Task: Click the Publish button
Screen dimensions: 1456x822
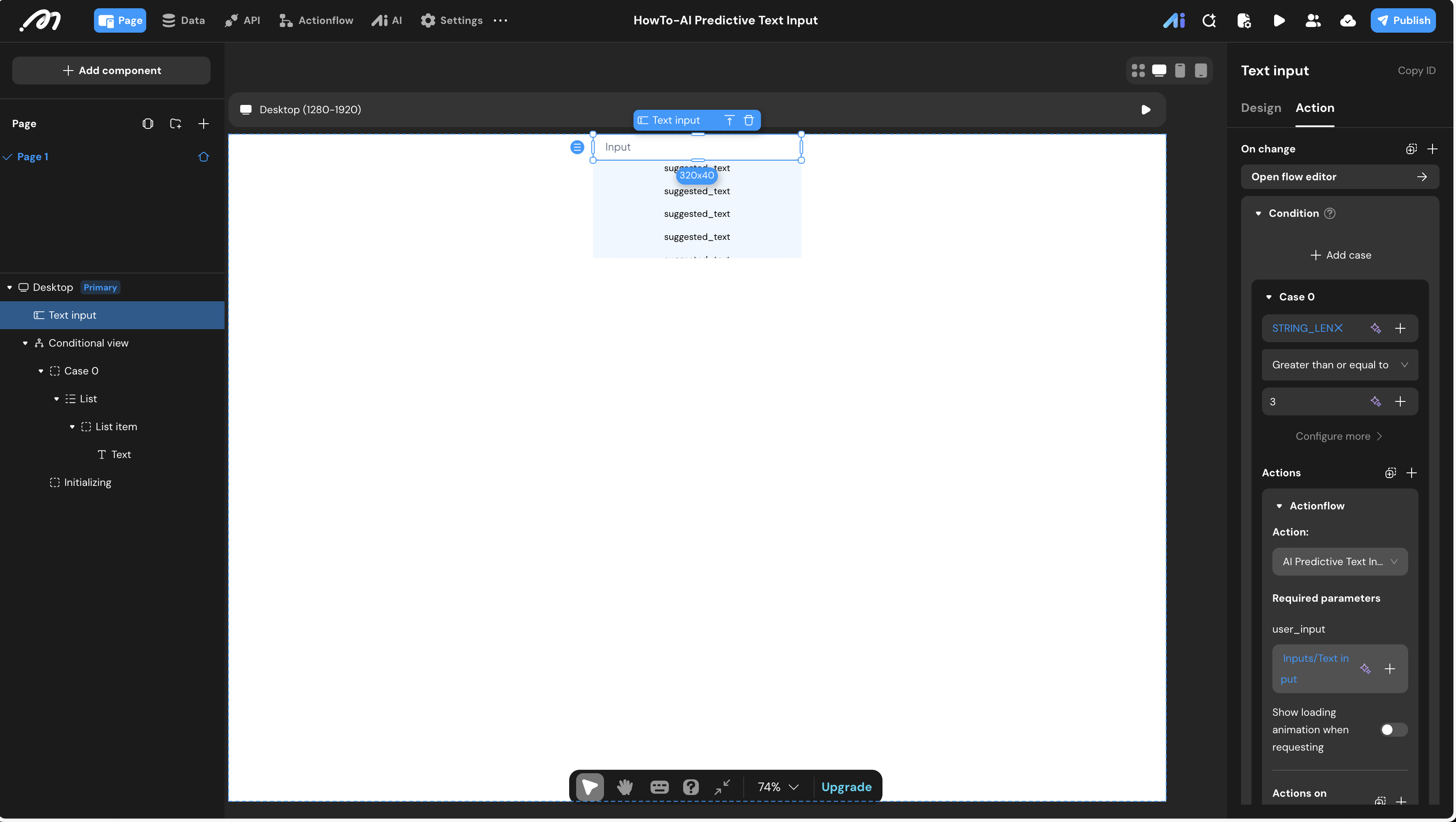Action: tap(1402, 21)
